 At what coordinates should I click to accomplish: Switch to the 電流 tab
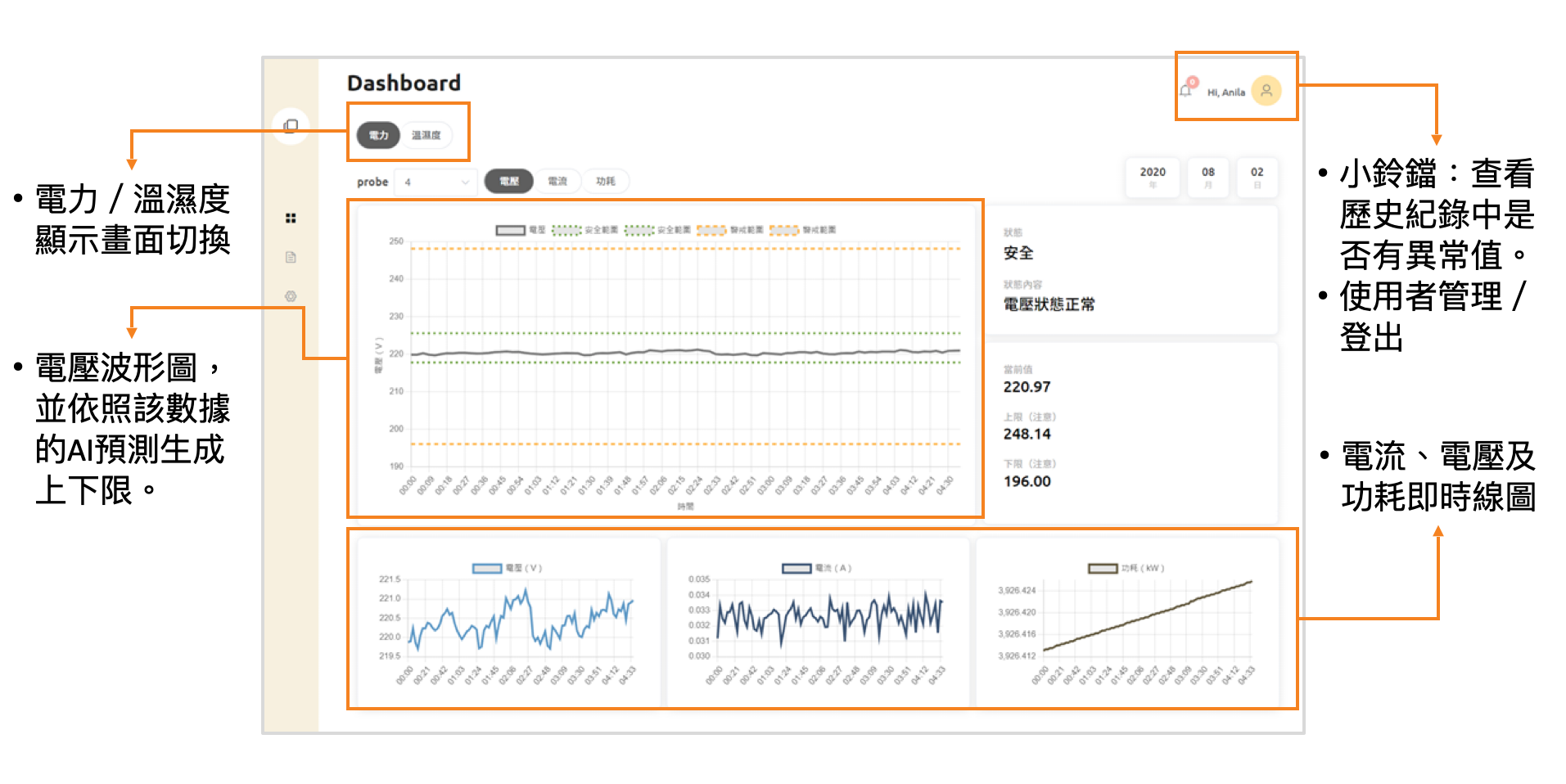point(558,181)
